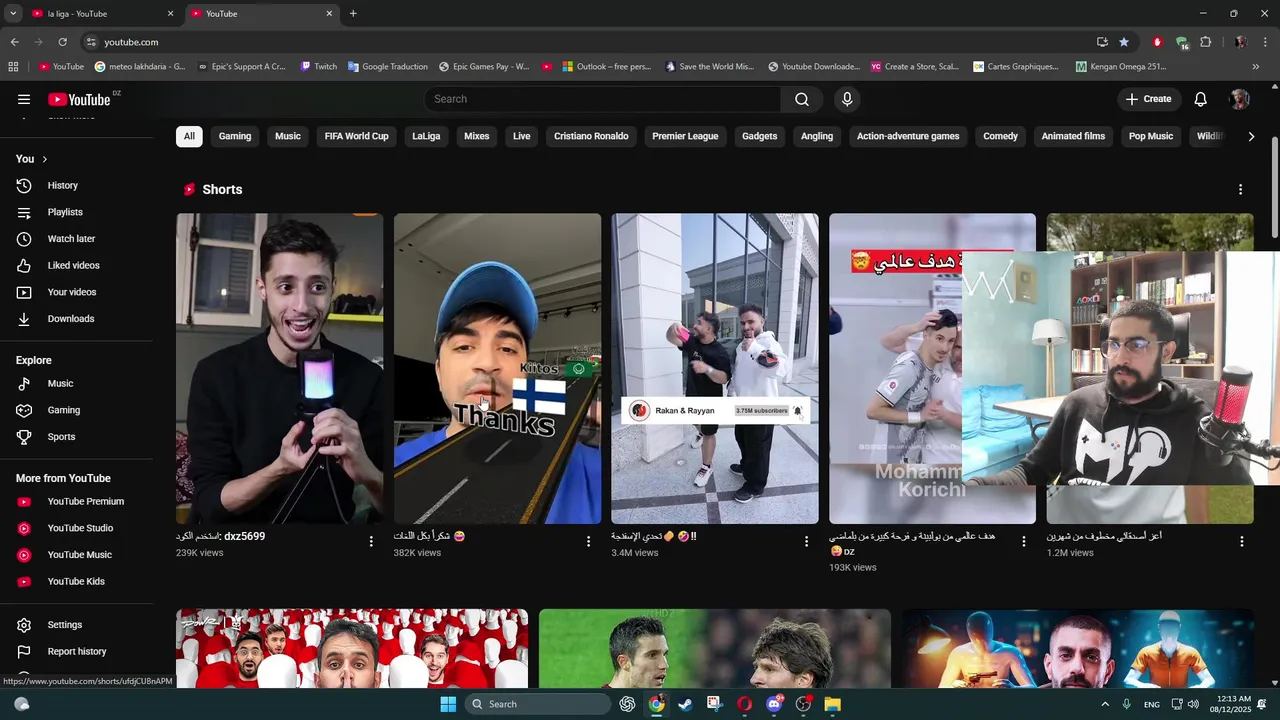Open the notifications bell
Viewport: 1280px width, 720px height.
point(1201,99)
